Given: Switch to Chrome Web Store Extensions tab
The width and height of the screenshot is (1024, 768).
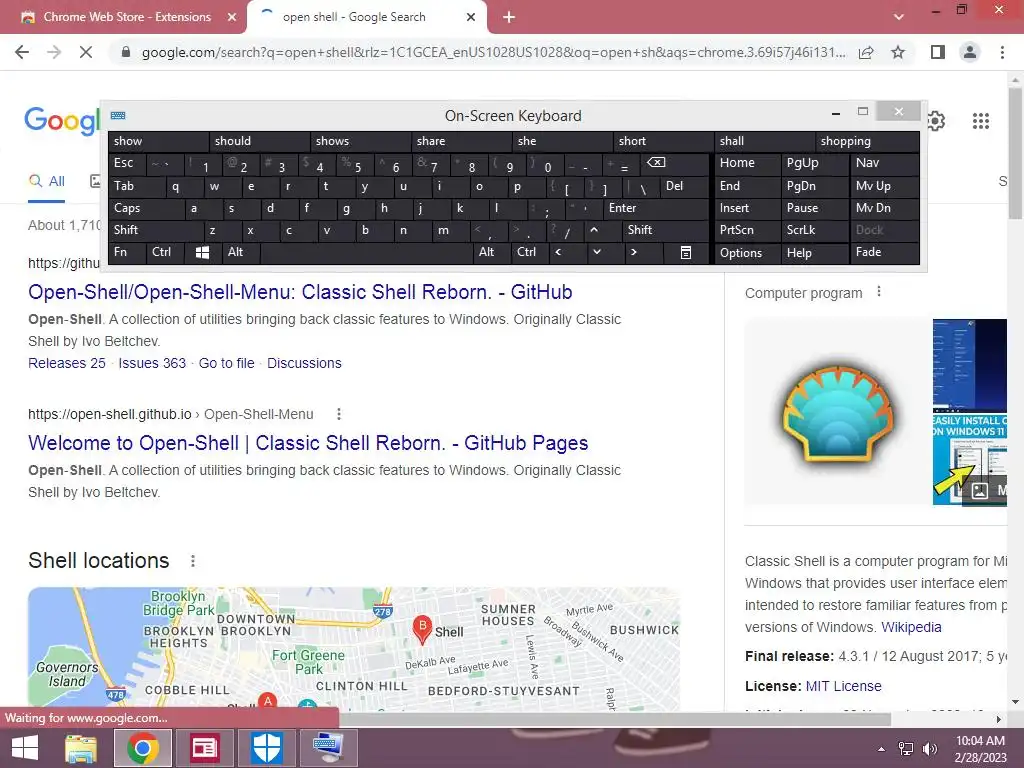Looking at the screenshot, I should pyautogui.click(x=127, y=17).
